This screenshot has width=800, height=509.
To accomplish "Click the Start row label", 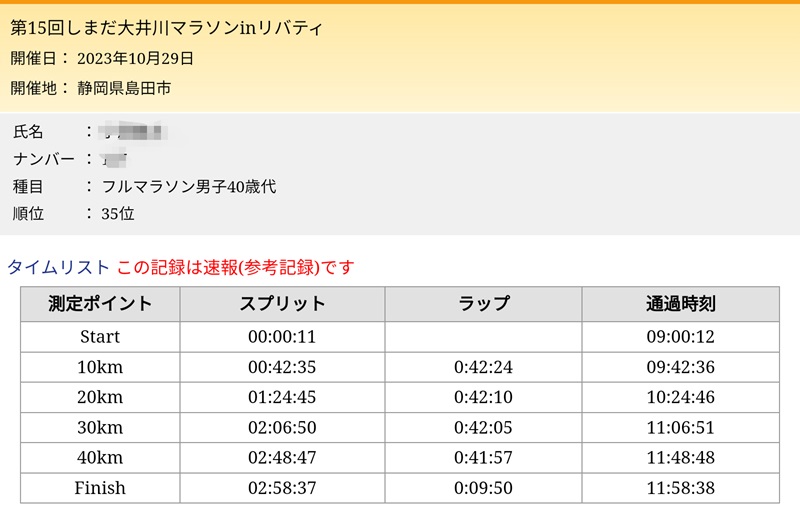I will pos(100,337).
